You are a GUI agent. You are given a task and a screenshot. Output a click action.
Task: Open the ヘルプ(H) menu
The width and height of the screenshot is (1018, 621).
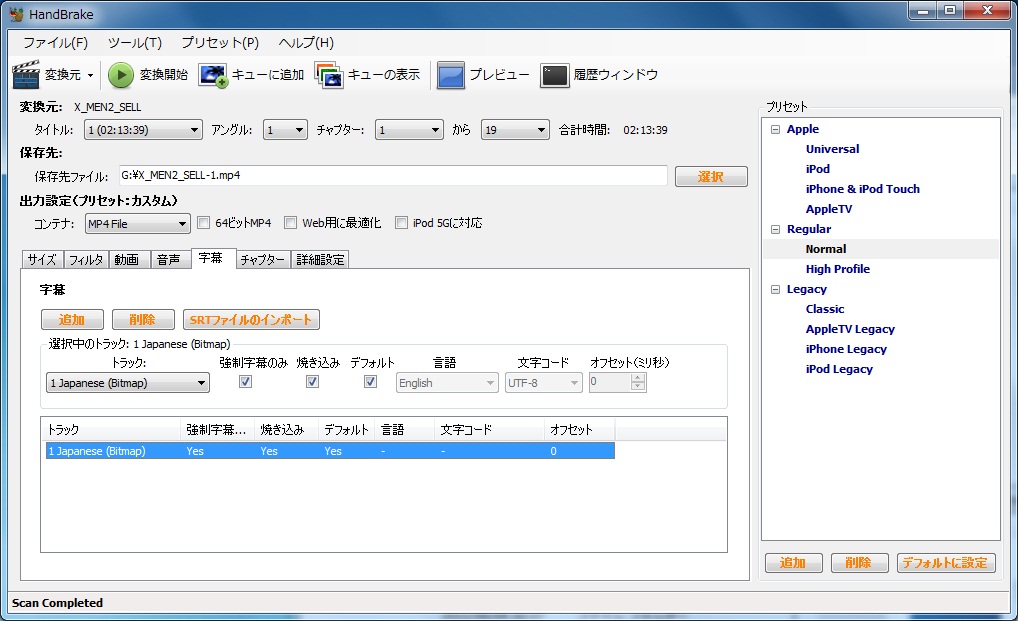(306, 43)
